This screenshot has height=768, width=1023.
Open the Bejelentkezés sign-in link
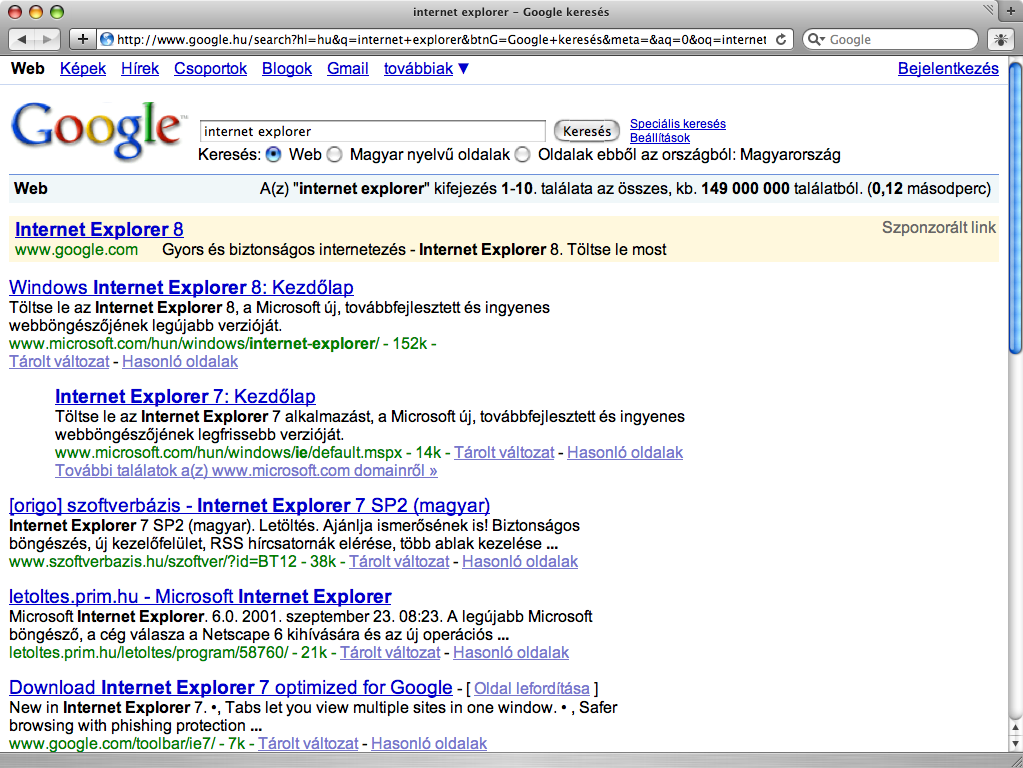coord(948,69)
